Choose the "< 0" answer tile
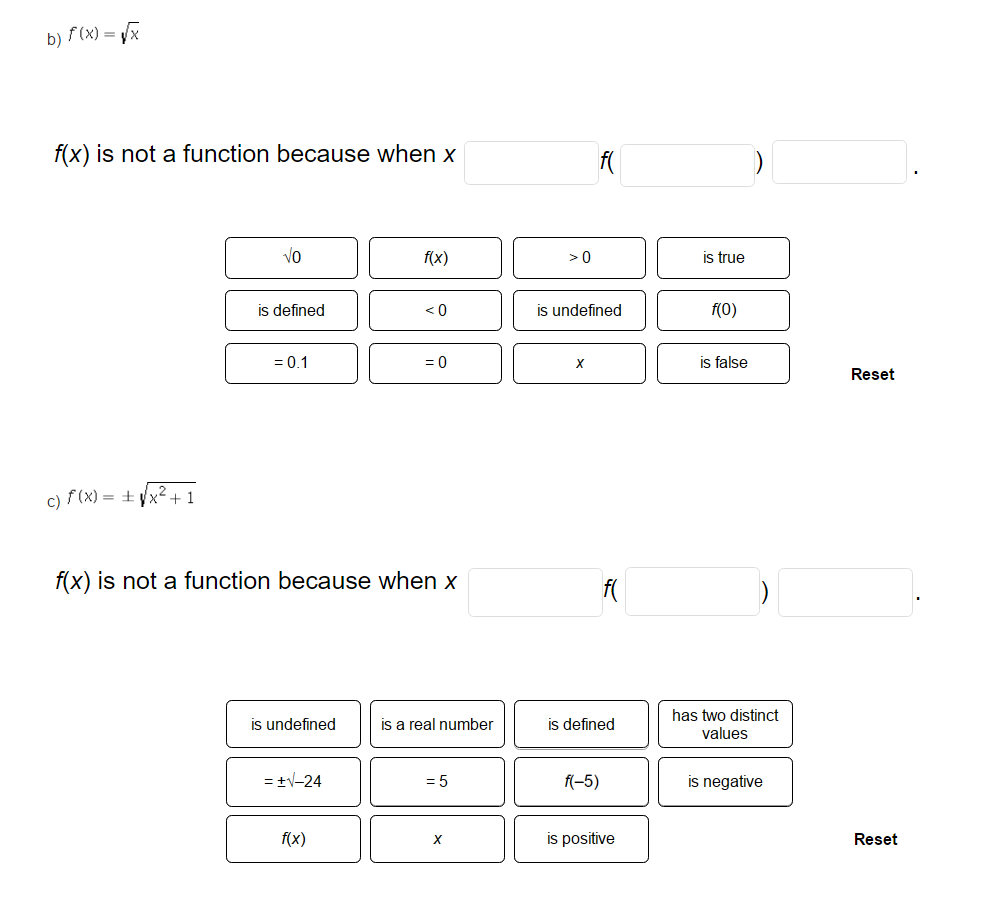Image resolution: width=984 pixels, height=905 pixels. pyautogui.click(x=435, y=310)
